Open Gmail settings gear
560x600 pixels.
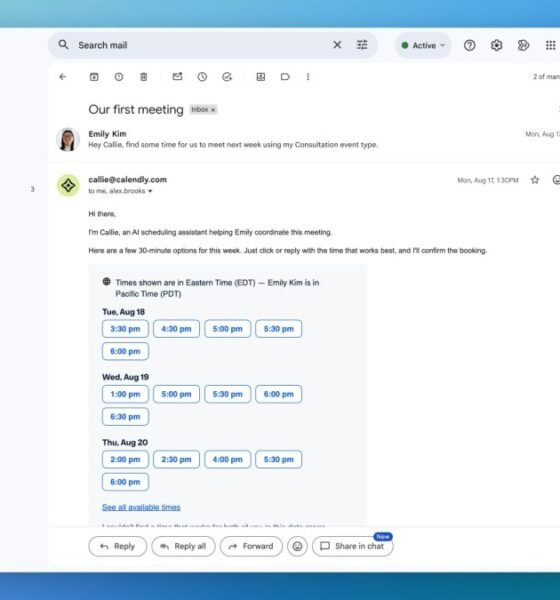pos(496,45)
